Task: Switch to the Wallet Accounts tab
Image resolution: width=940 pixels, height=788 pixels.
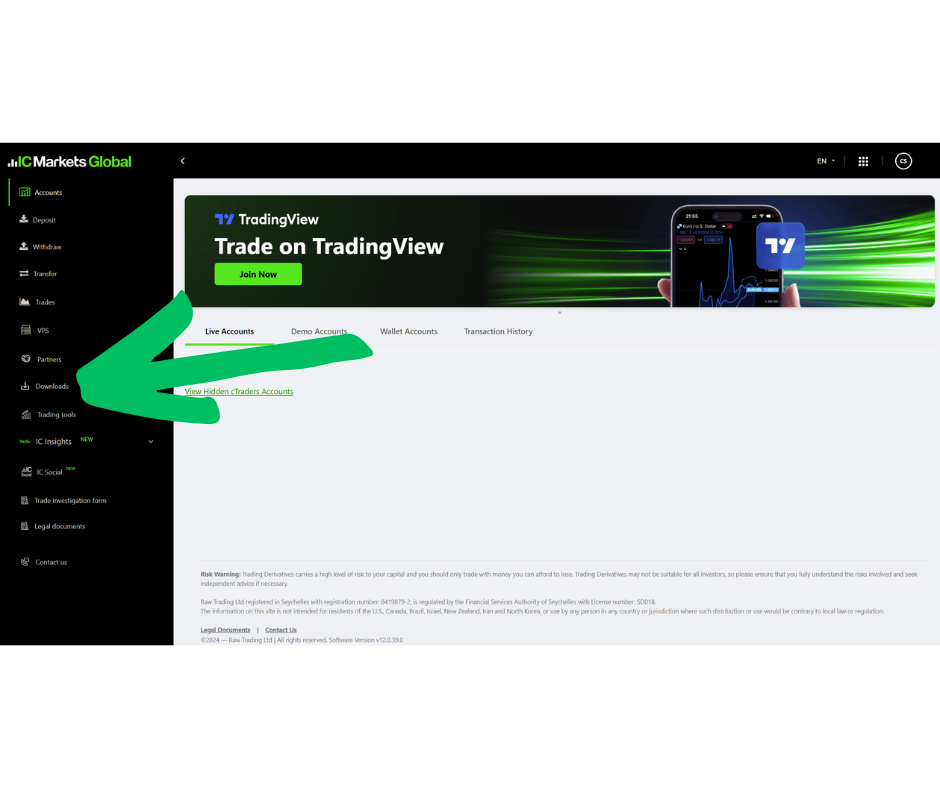Action: 409,331
